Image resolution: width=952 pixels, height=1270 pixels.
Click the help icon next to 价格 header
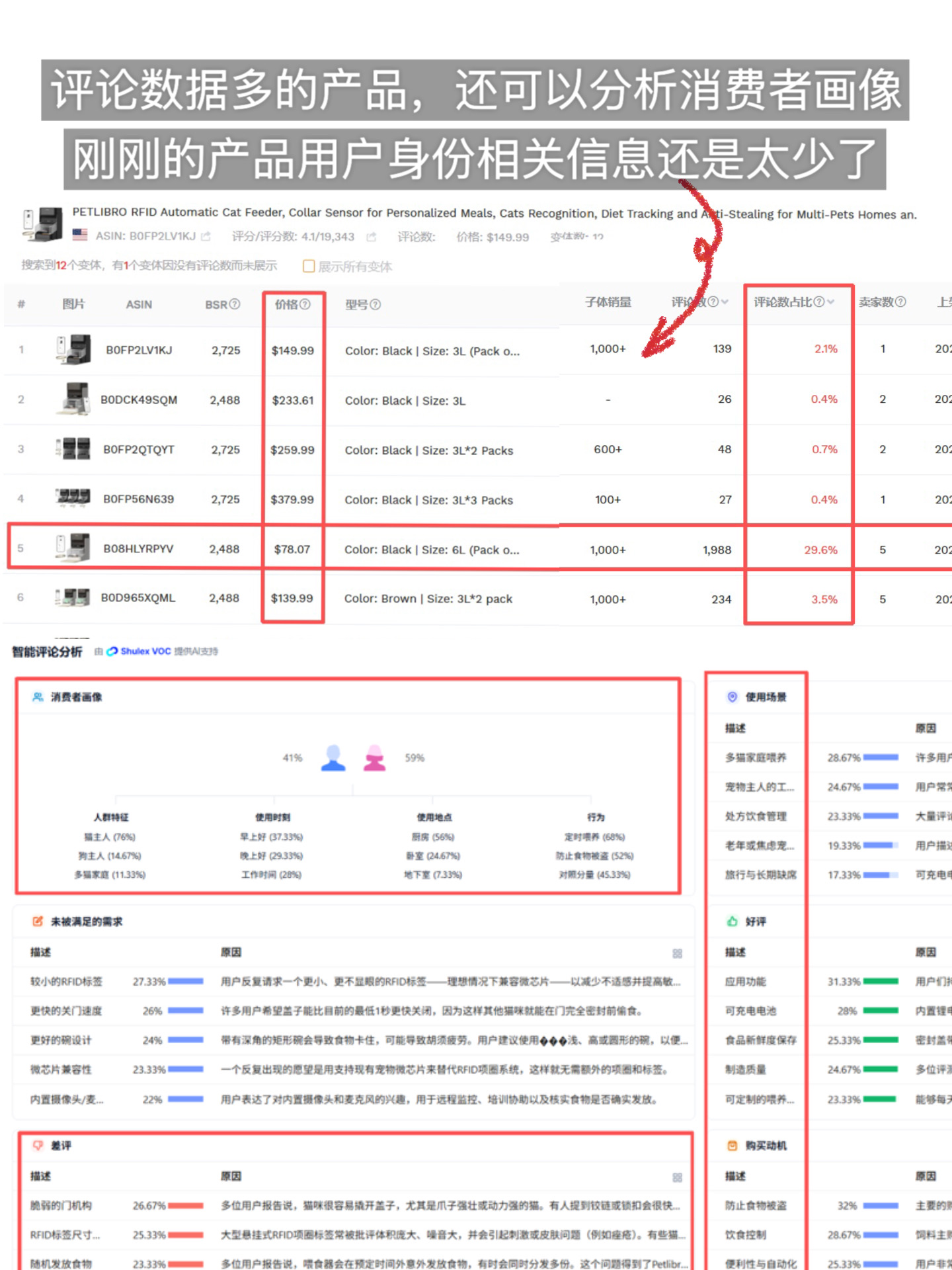305,304
